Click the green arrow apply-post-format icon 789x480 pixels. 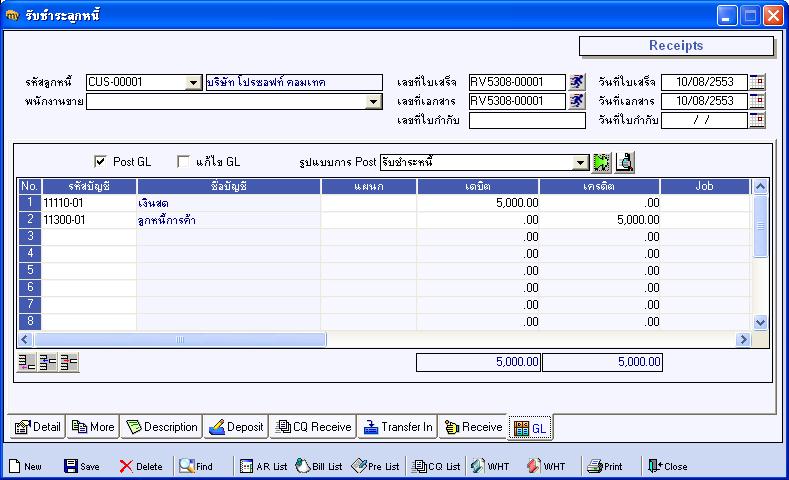(602, 163)
